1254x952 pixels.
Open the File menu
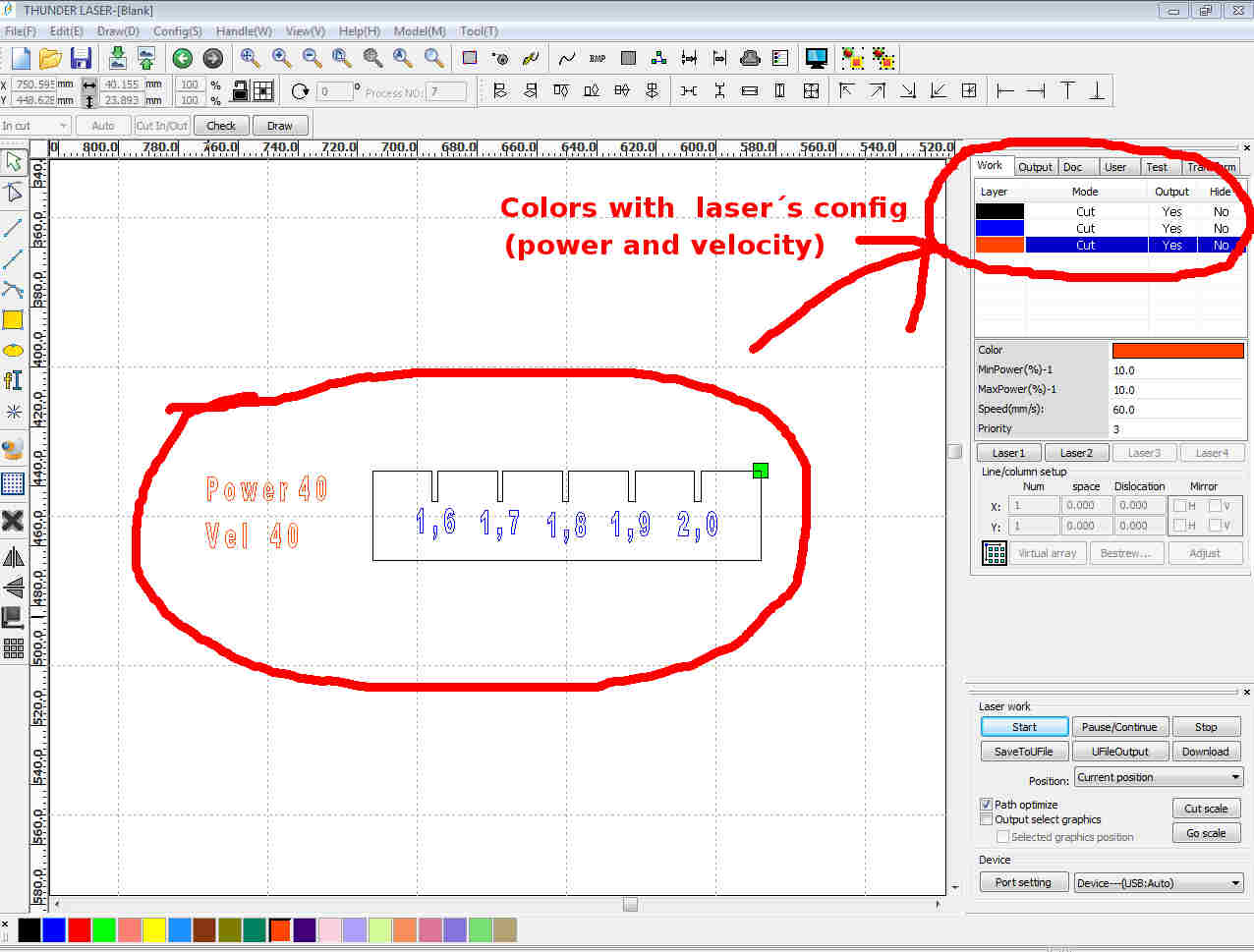(x=20, y=31)
